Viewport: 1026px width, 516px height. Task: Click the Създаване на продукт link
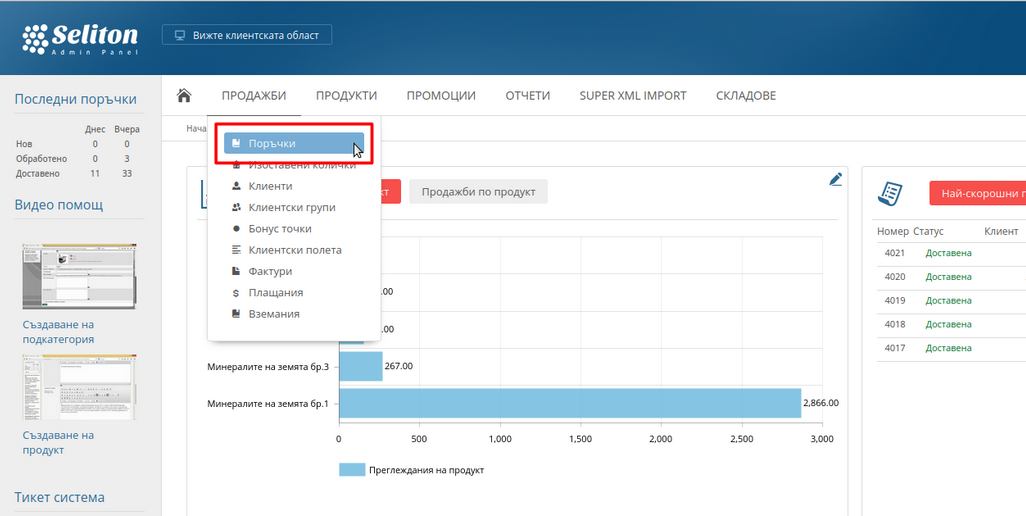click(x=58, y=442)
